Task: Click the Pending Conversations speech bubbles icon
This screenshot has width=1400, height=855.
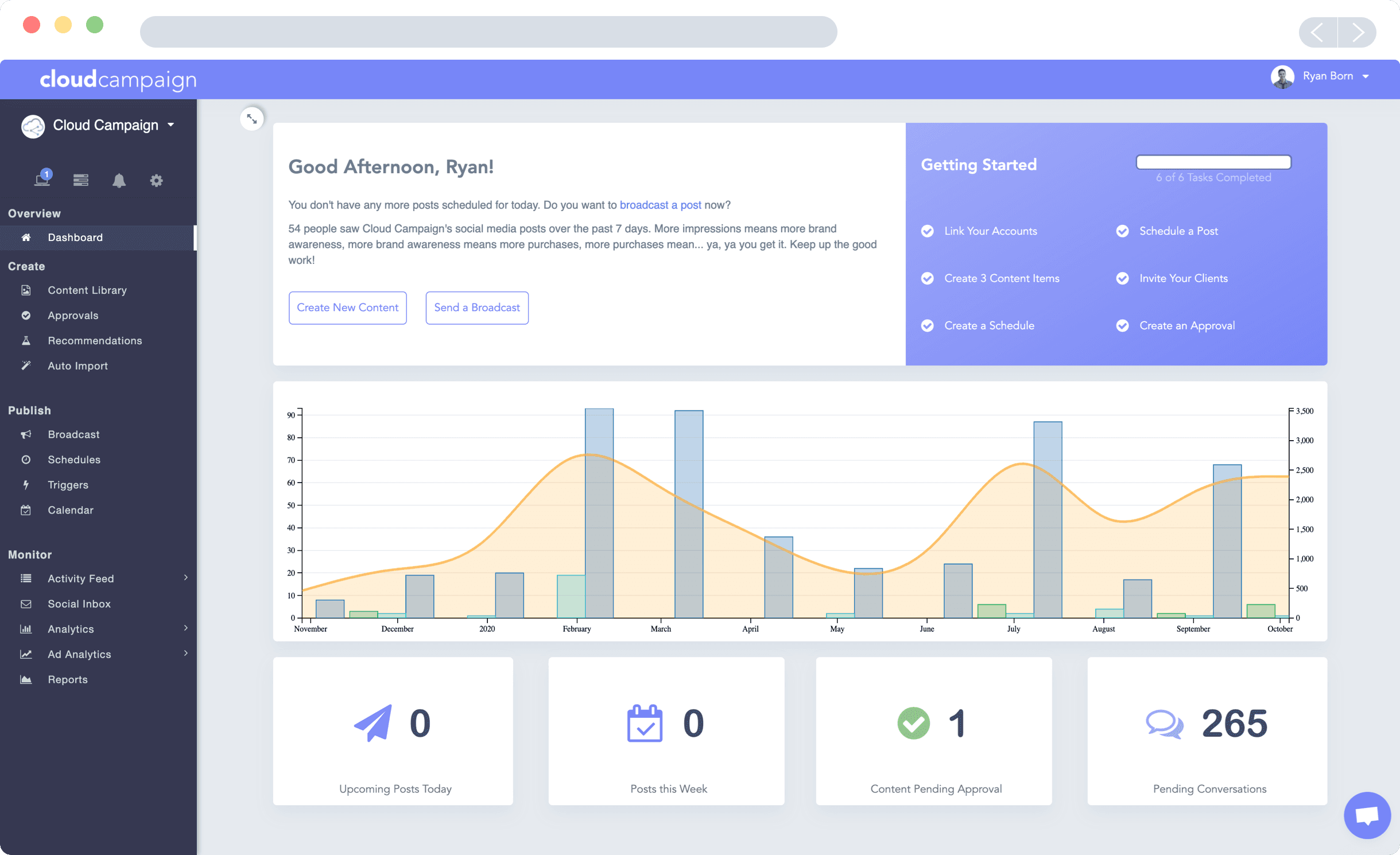Action: tap(1164, 724)
